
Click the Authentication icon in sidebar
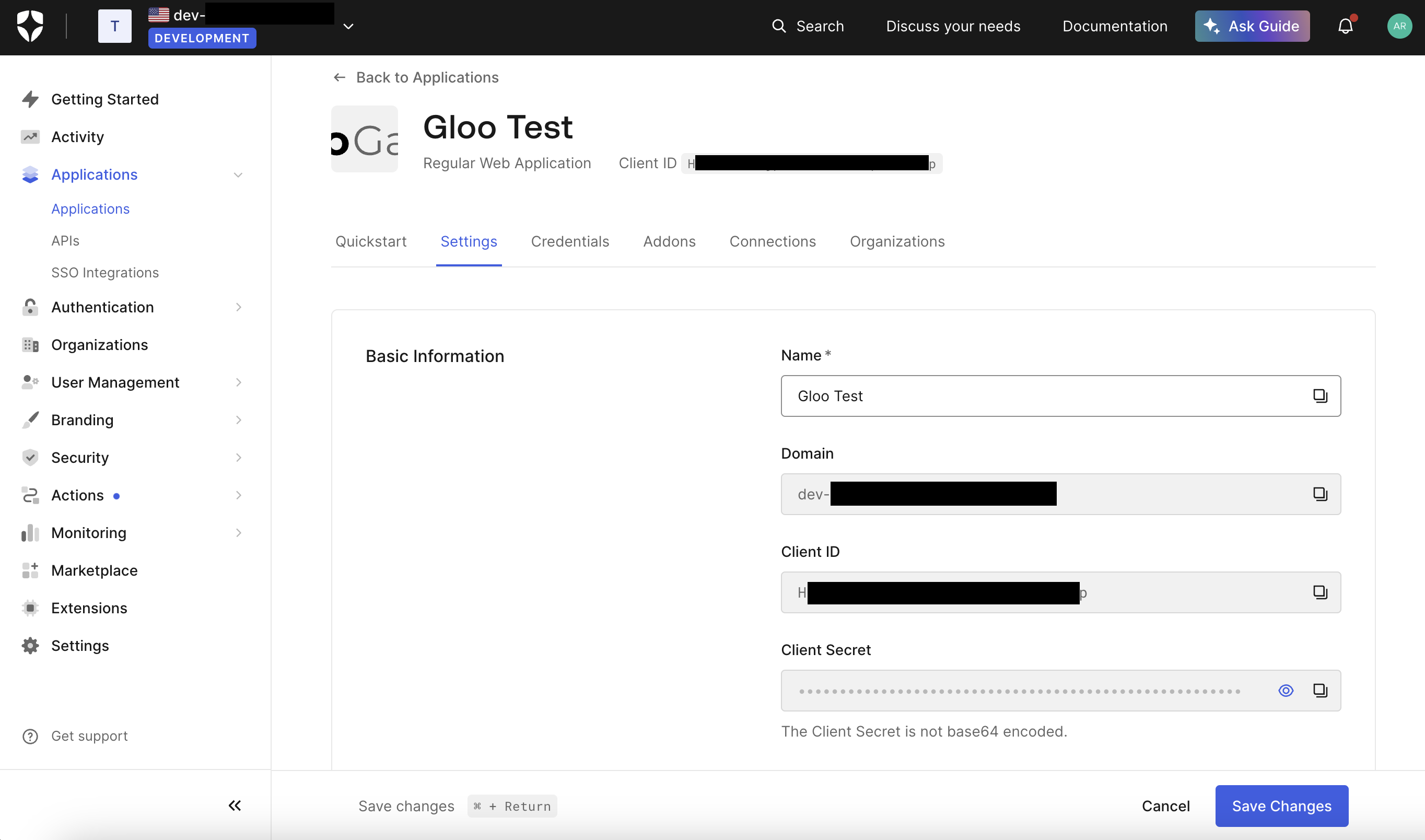[x=31, y=306]
